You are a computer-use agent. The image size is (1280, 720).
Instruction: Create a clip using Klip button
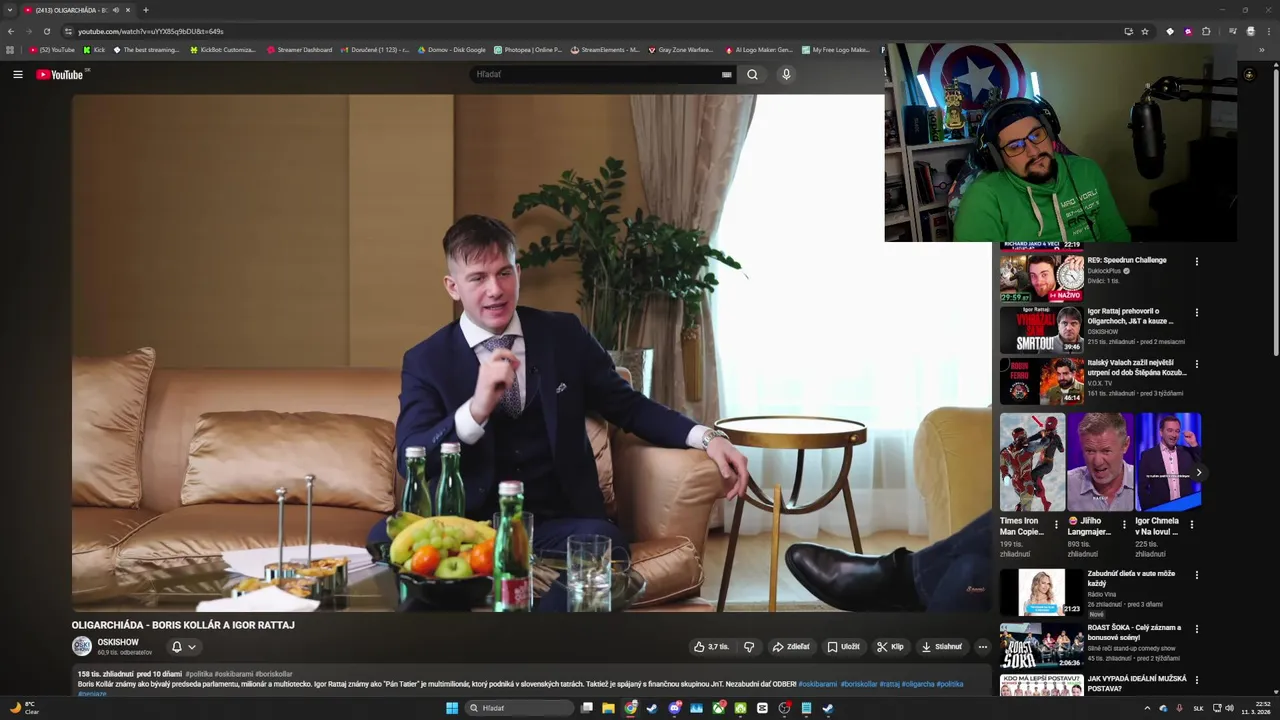[890, 647]
